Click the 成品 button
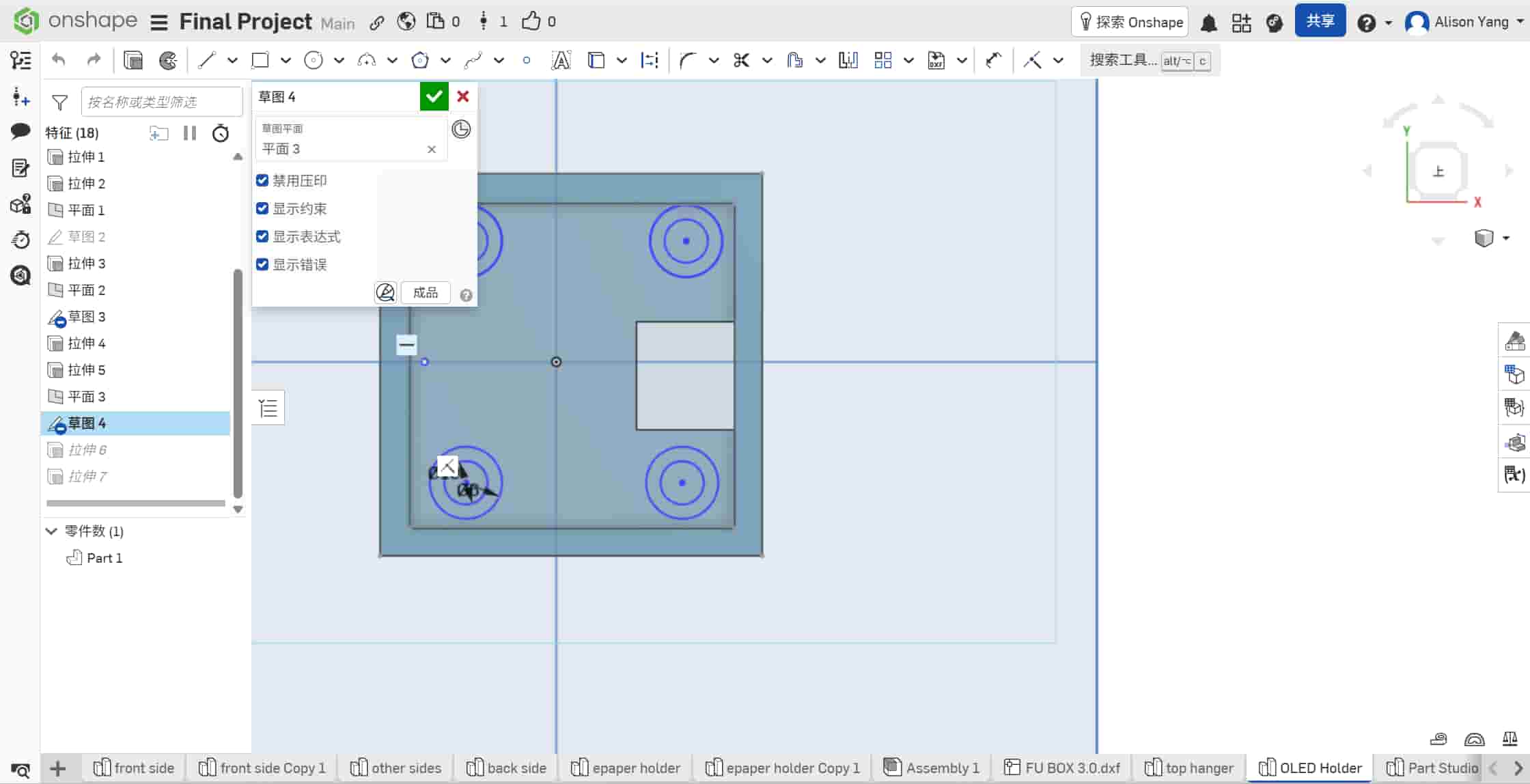 click(426, 293)
